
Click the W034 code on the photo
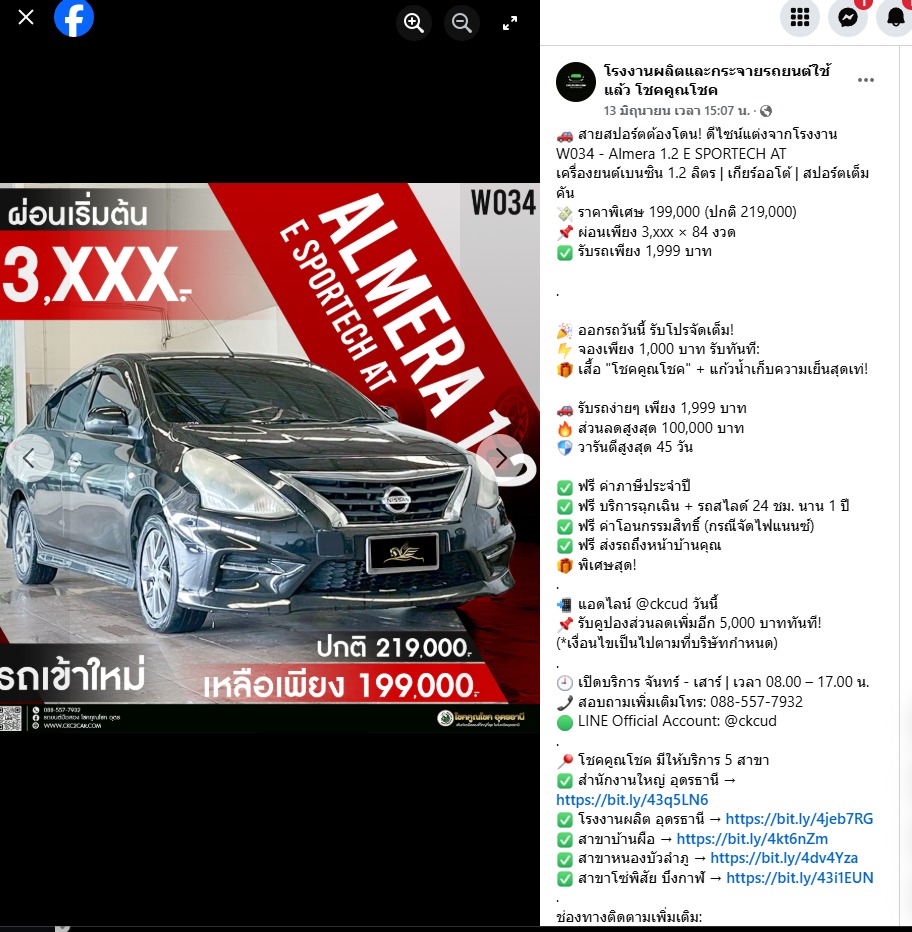click(x=503, y=202)
